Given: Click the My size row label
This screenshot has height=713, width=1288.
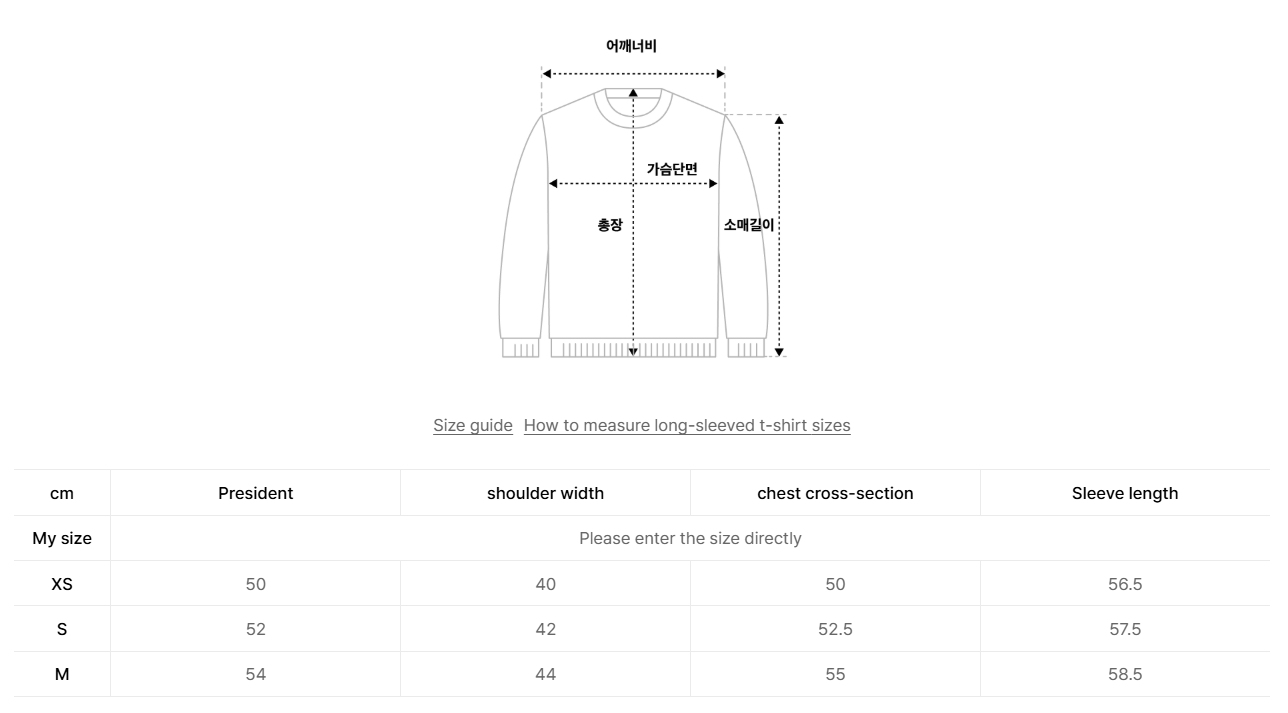Looking at the screenshot, I should (x=62, y=538).
